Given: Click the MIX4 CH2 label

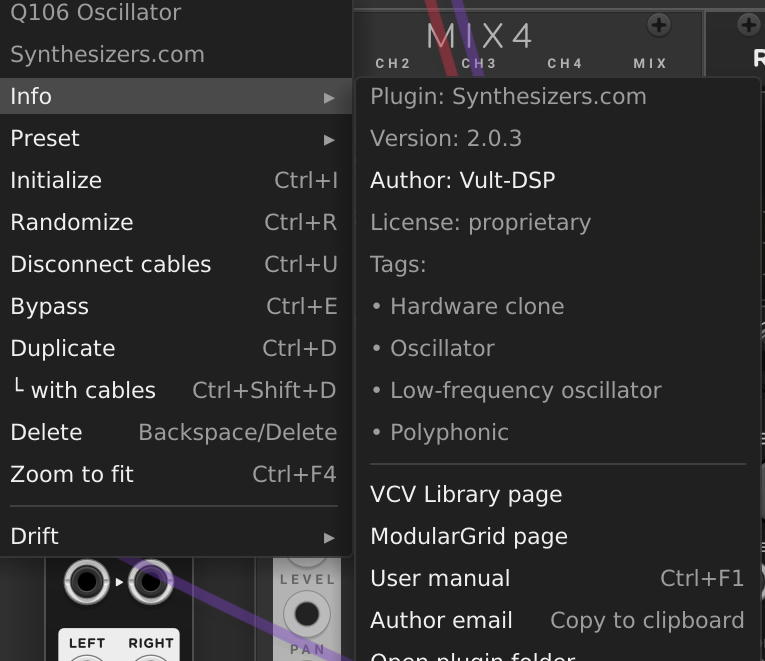Looking at the screenshot, I should coord(393,63).
